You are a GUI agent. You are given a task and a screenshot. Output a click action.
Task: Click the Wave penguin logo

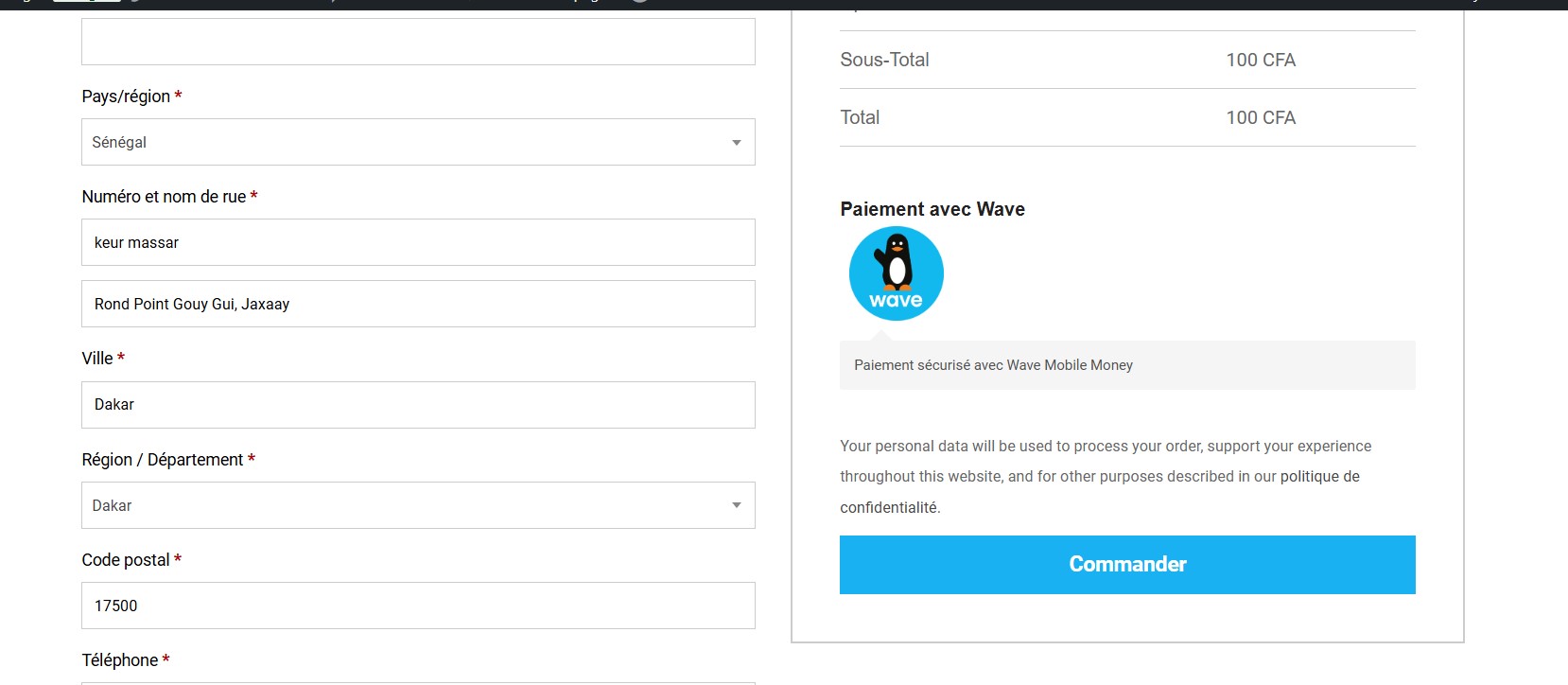click(896, 273)
